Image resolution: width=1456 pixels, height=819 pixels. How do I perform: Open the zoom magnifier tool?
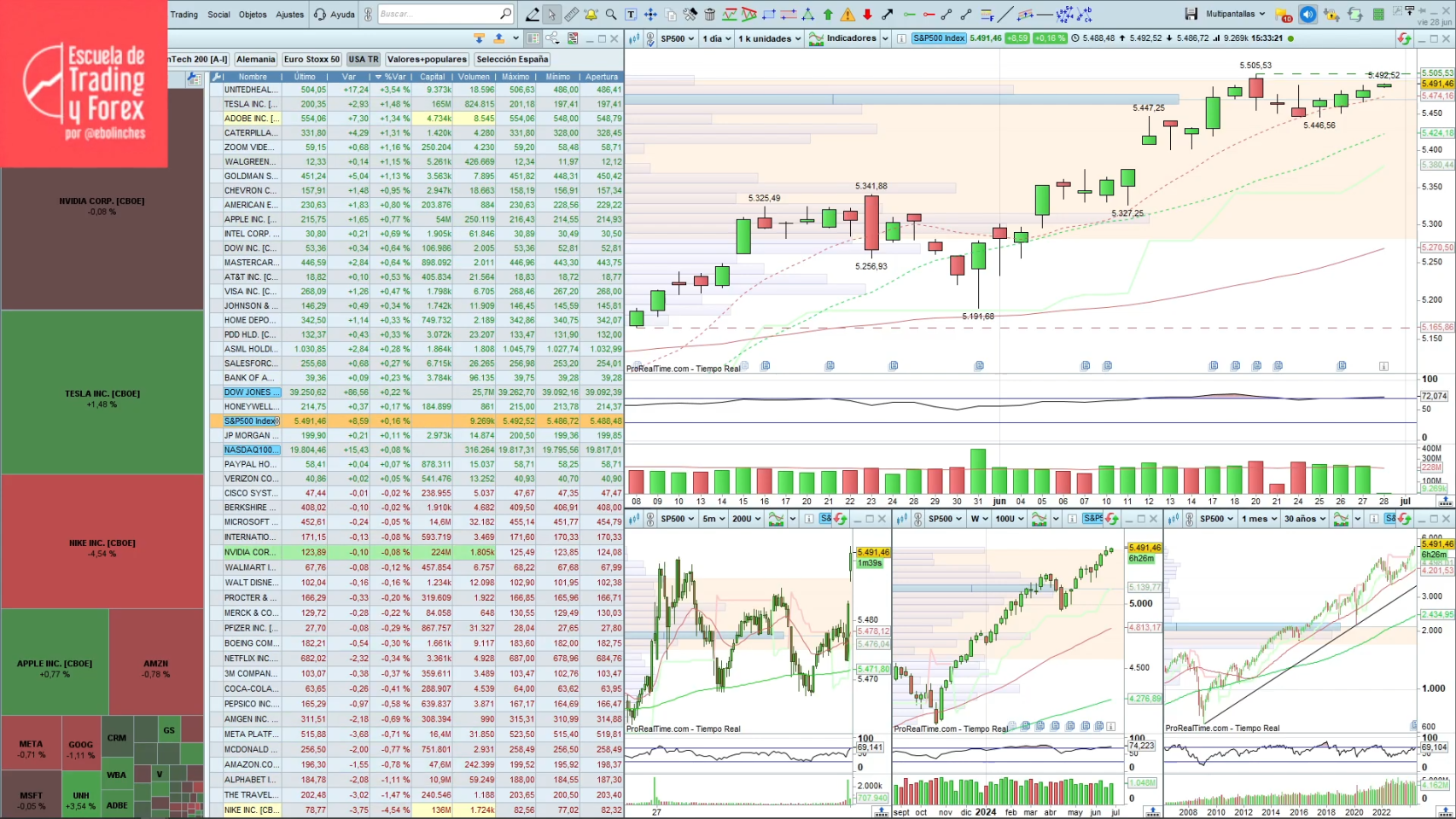coord(609,13)
